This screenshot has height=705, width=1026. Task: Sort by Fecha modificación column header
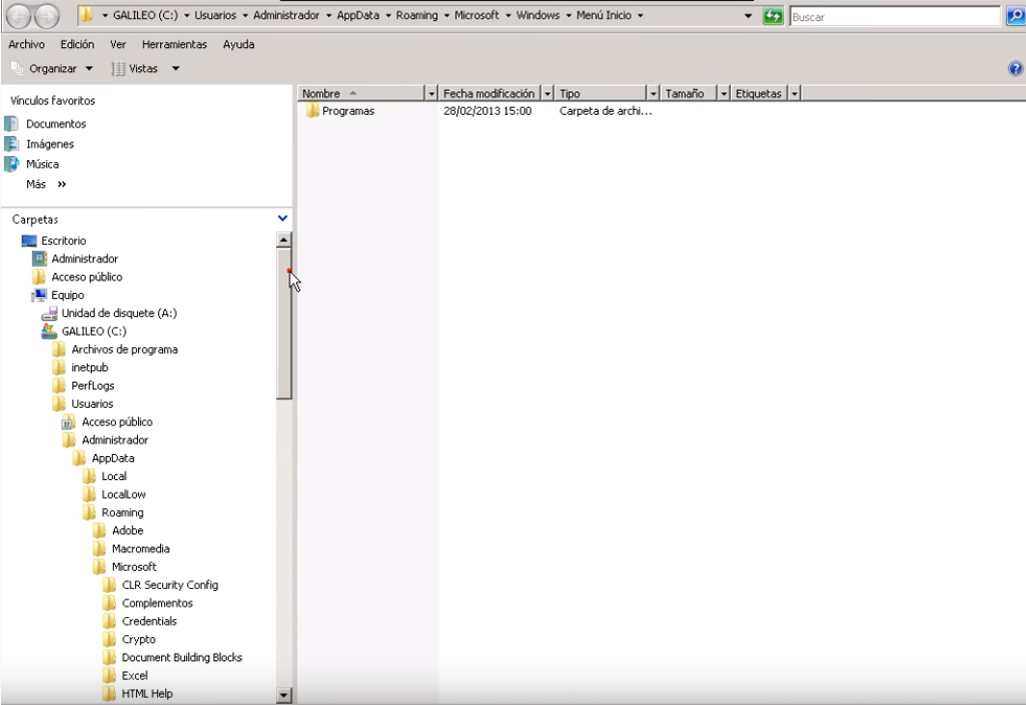[489, 94]
